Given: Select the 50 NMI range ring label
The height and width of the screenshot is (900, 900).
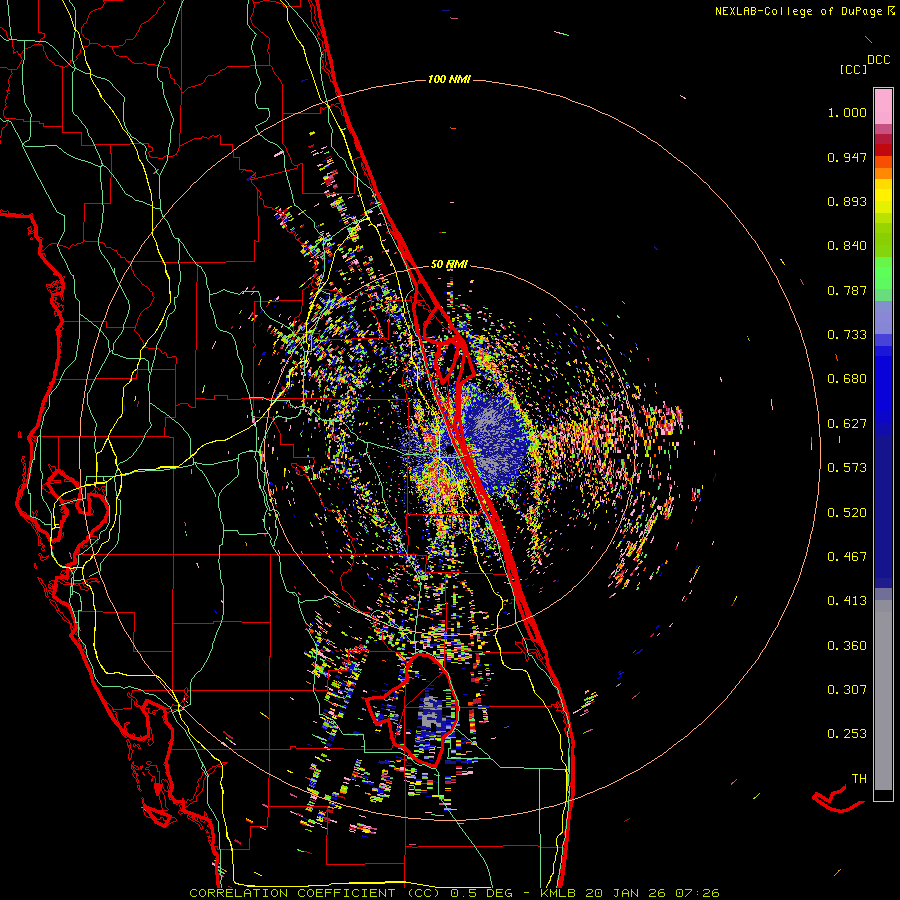Looking at the screenshot, I should (449, 264).
